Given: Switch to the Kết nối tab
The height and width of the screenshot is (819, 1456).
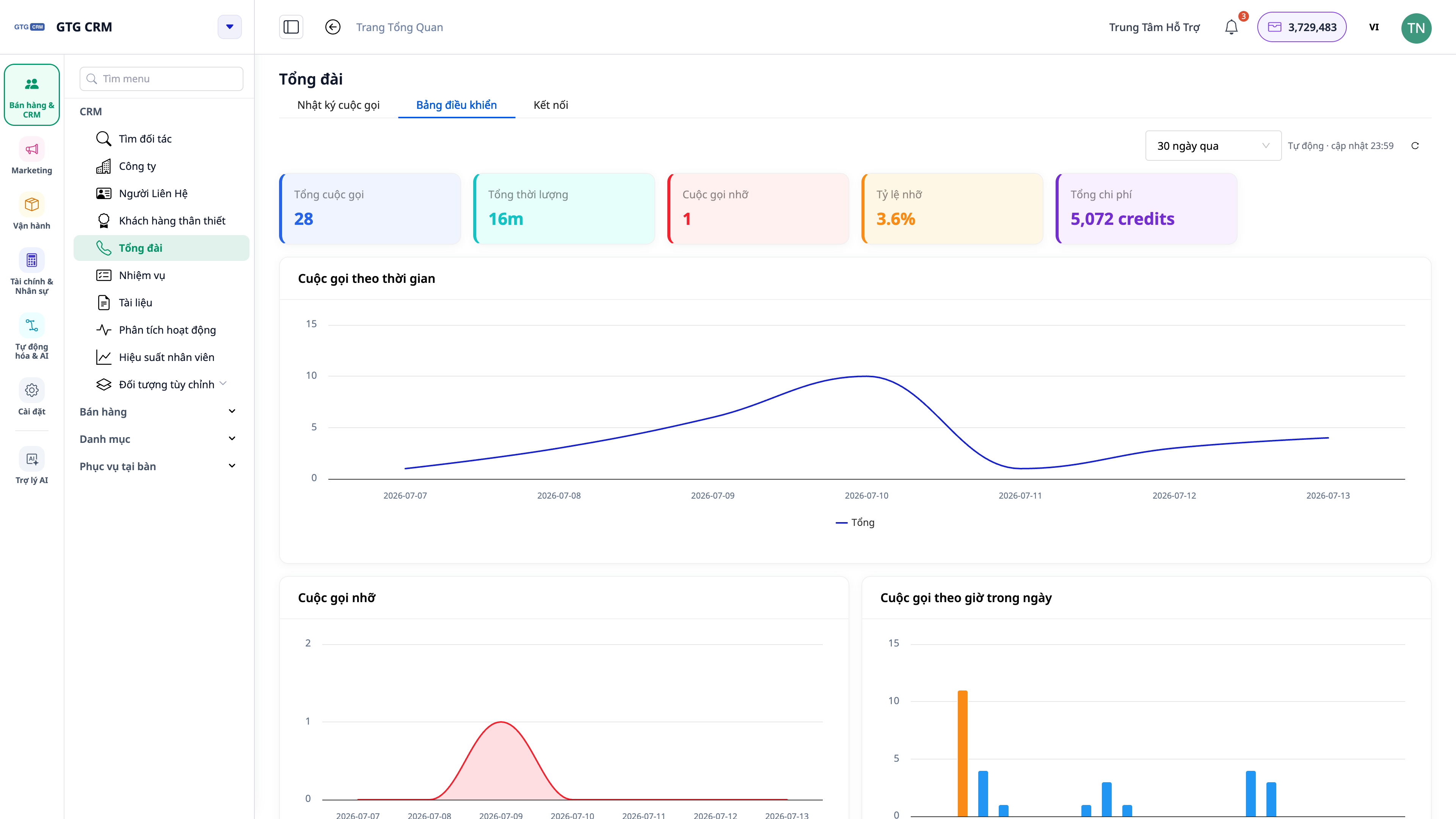Looking at the screenshot, I should (x=551, y=105).
